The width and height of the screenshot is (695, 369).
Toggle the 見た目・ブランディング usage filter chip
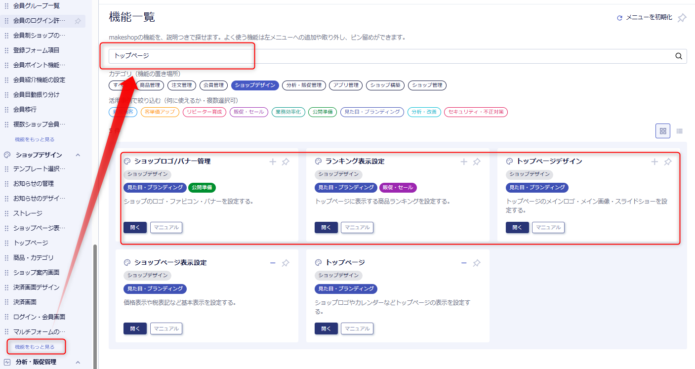pos(372,112)
